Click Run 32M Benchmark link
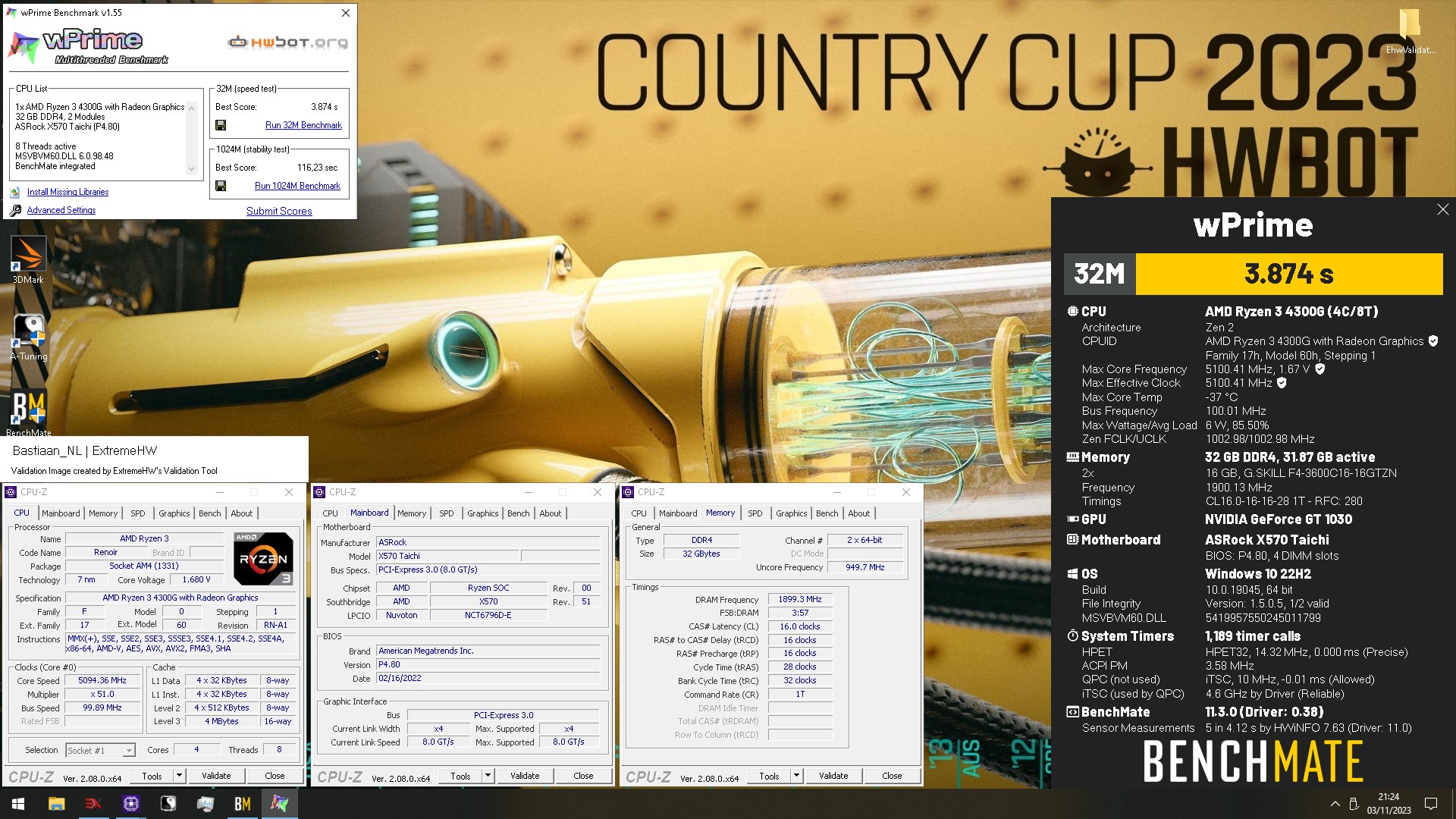 [x=303, y=125]
